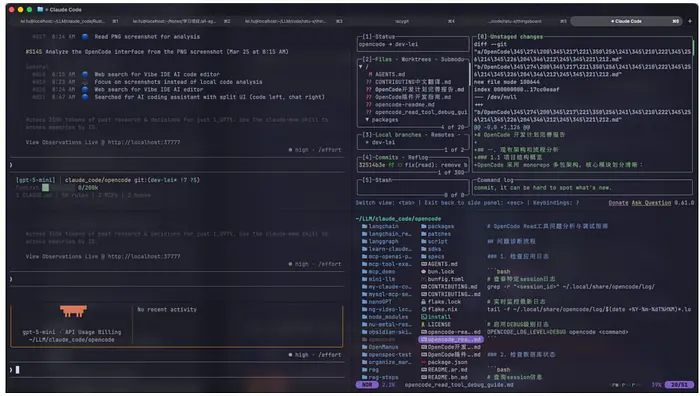Click the NOR mode indicator in status bar
The width and height of the screenshot is (700, 396).
pos(367,385)
